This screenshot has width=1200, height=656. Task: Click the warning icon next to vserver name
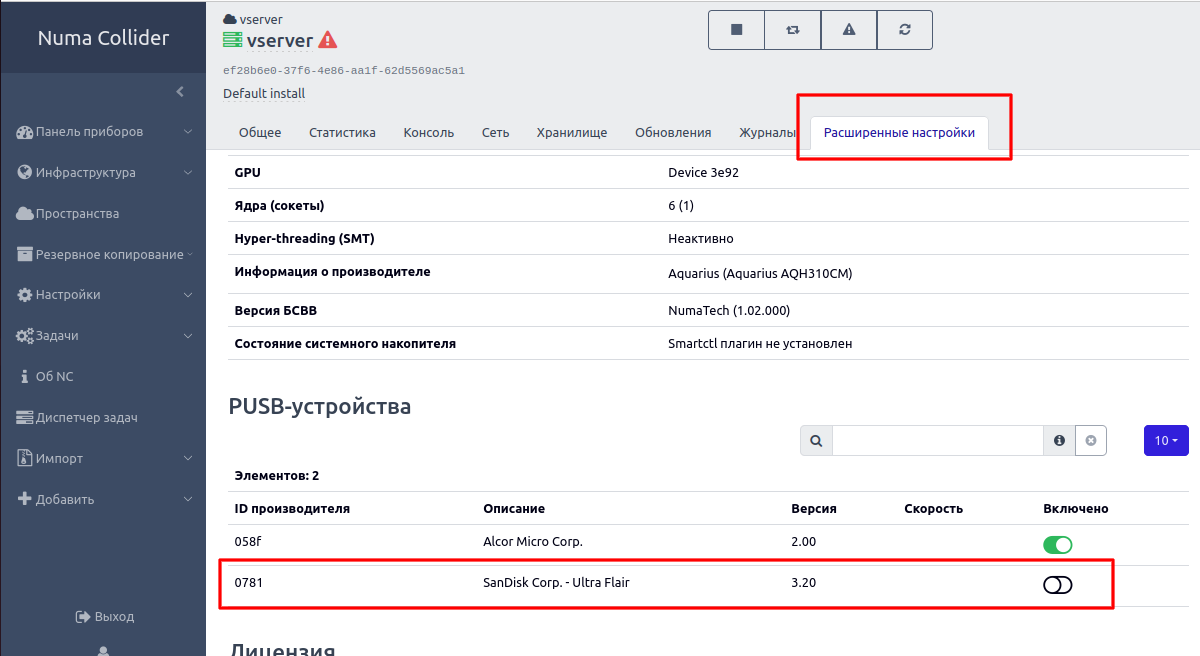pyautogui.click(x=327, y=40)
